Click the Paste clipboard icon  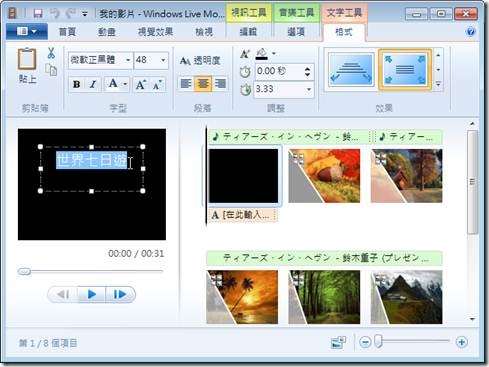point(27,59)
